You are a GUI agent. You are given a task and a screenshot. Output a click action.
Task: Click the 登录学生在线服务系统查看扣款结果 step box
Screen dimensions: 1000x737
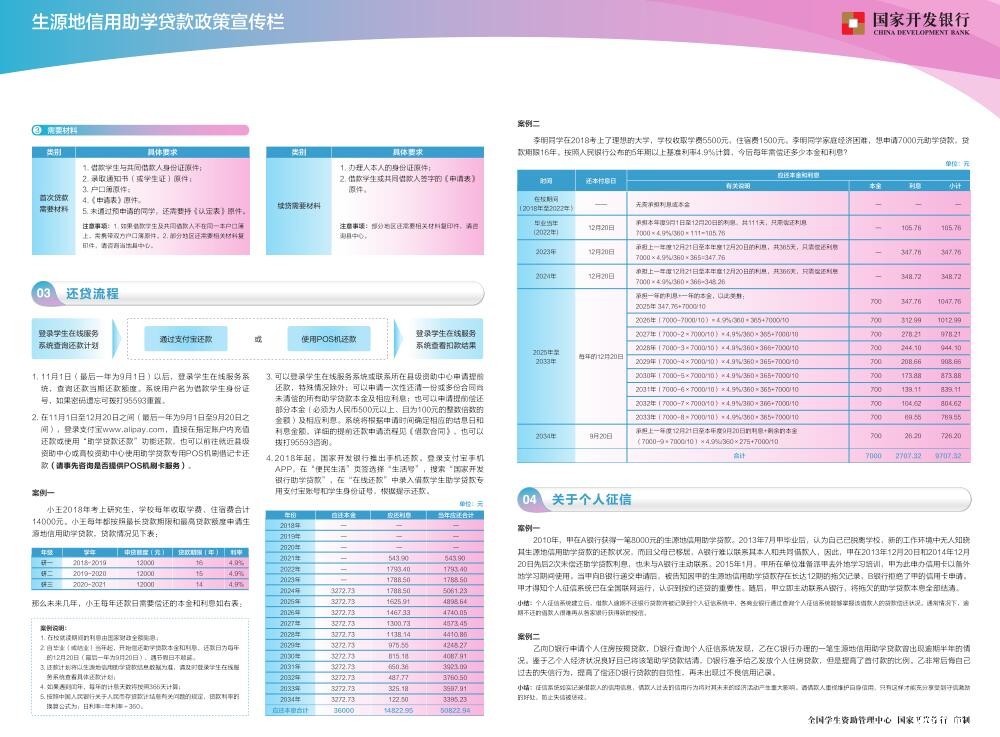click(x=446, y=338)
